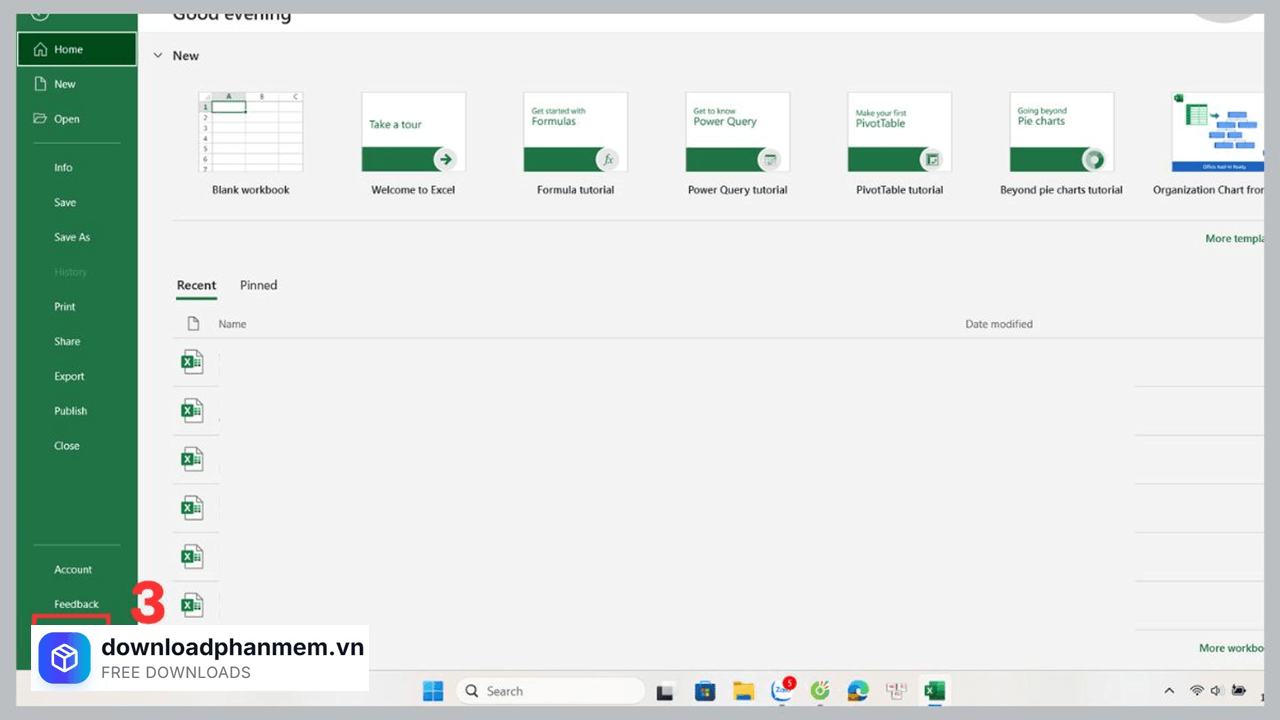Click the Excel taskbar icon
1280x720 pixels.
coord(934,691)
